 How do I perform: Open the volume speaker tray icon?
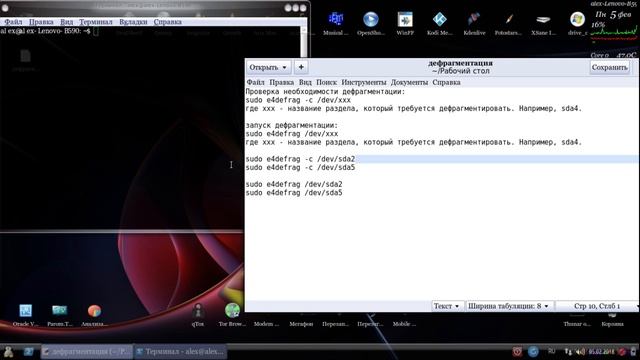tap(580, 351)
